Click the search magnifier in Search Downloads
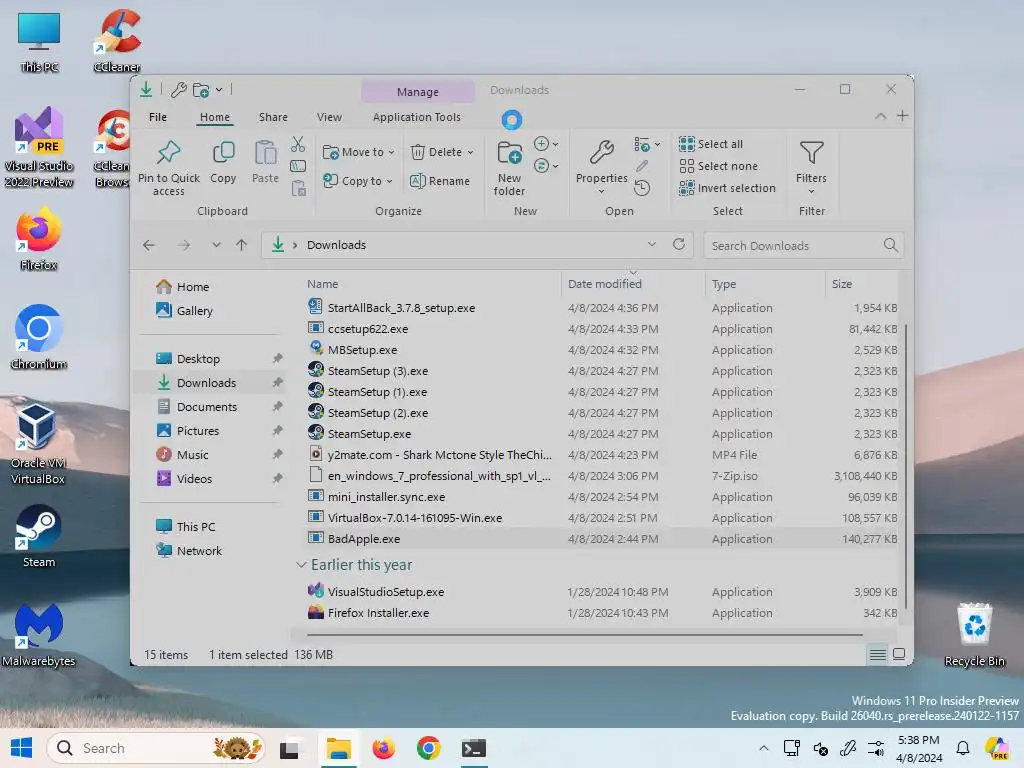The image size is (1024, 768). click(891, 245)
